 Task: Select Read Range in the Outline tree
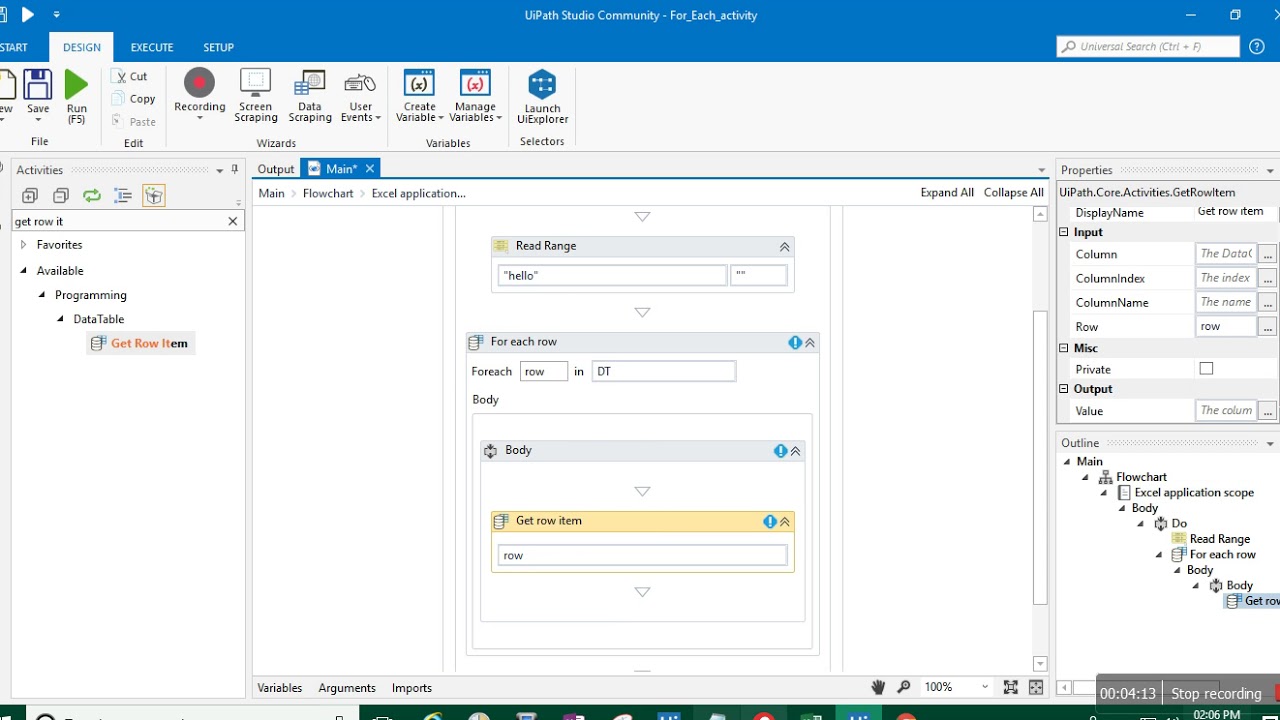1220,539
